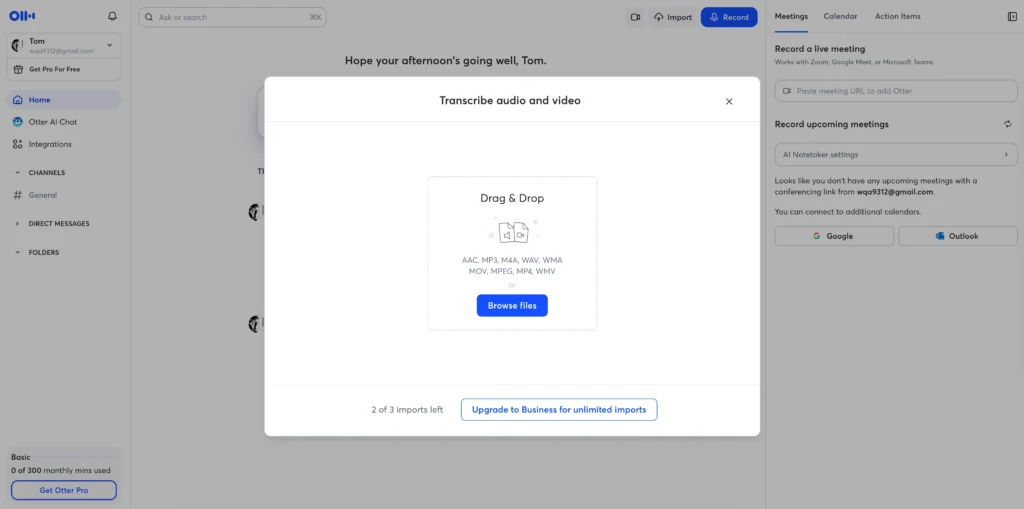Click the Drag & Drop heading
Viewport: 1024px width, 509px height.
512,198
